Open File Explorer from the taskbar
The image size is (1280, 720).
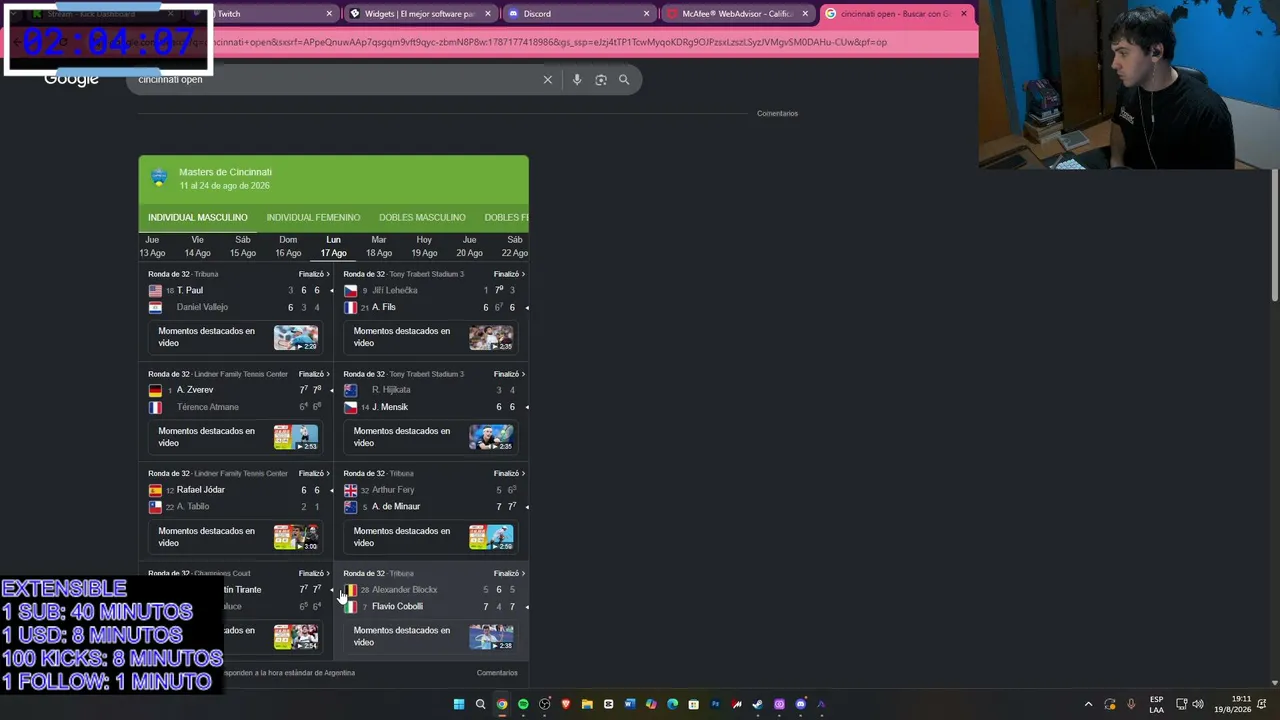587,704
